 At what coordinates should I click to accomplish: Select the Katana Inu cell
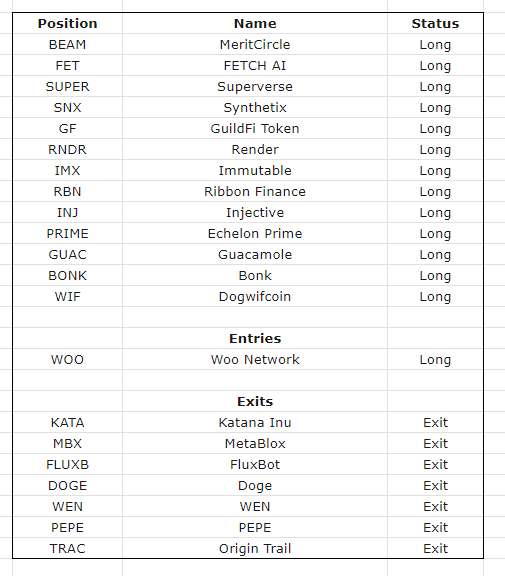[255, 422]
